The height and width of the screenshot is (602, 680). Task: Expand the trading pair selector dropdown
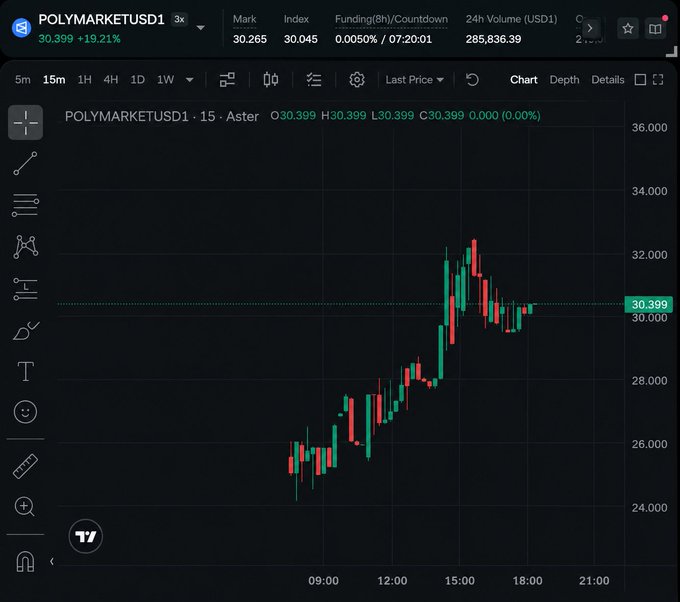[x=200, y=28]
